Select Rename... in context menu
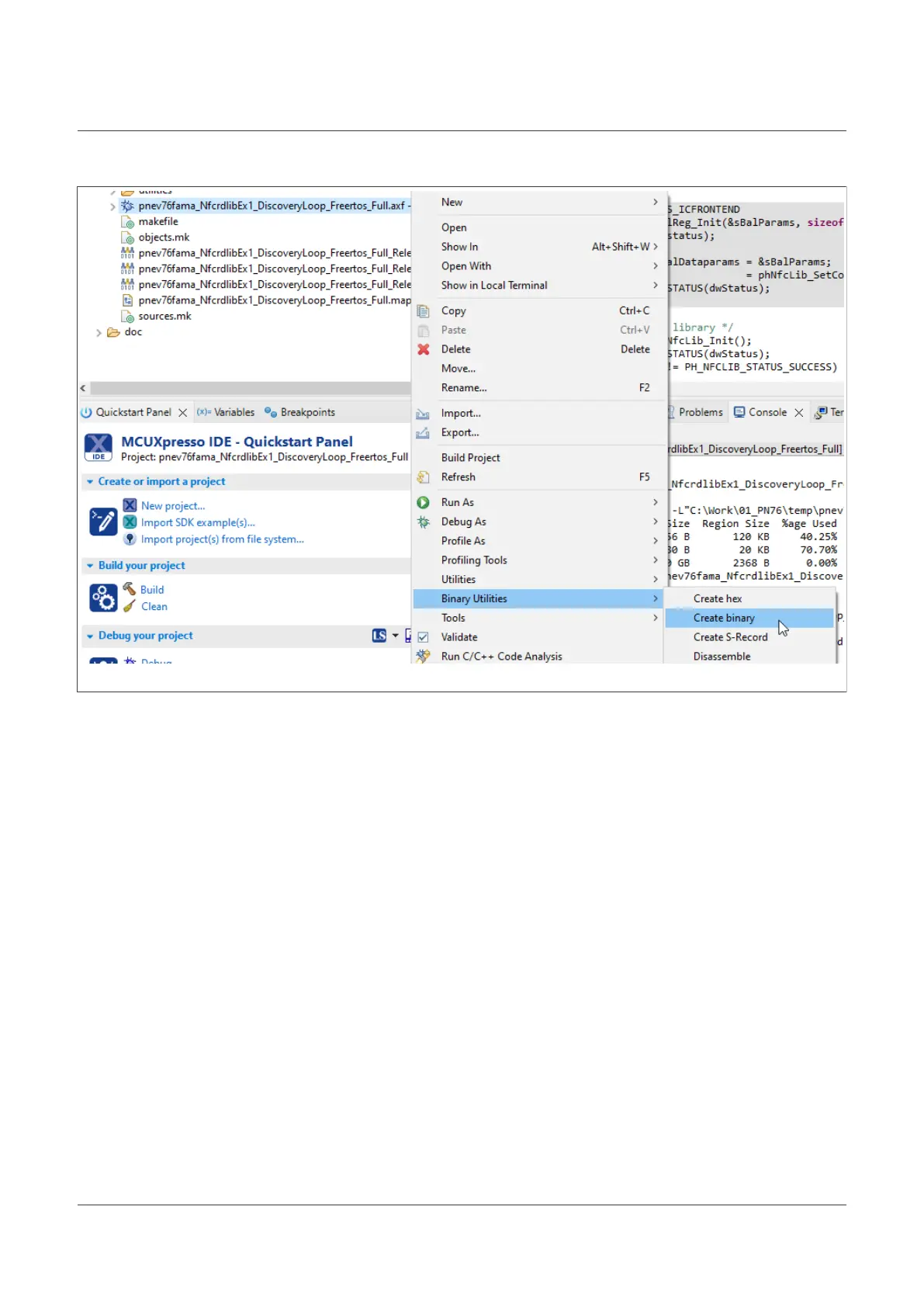924x1307 pixels. 540,388
